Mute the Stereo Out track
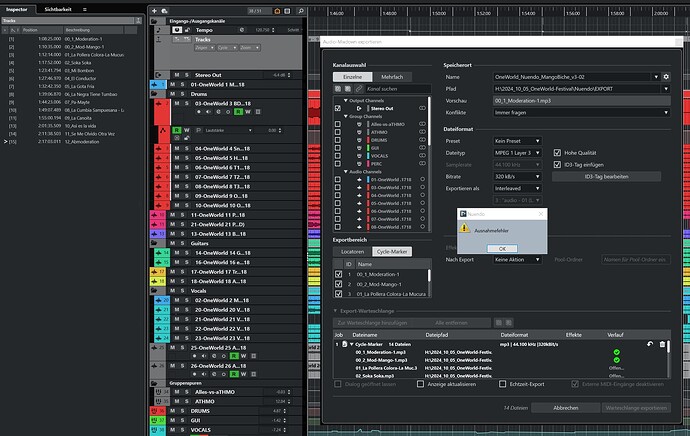This screenshot has width=690, height=436. coord(176,75)
